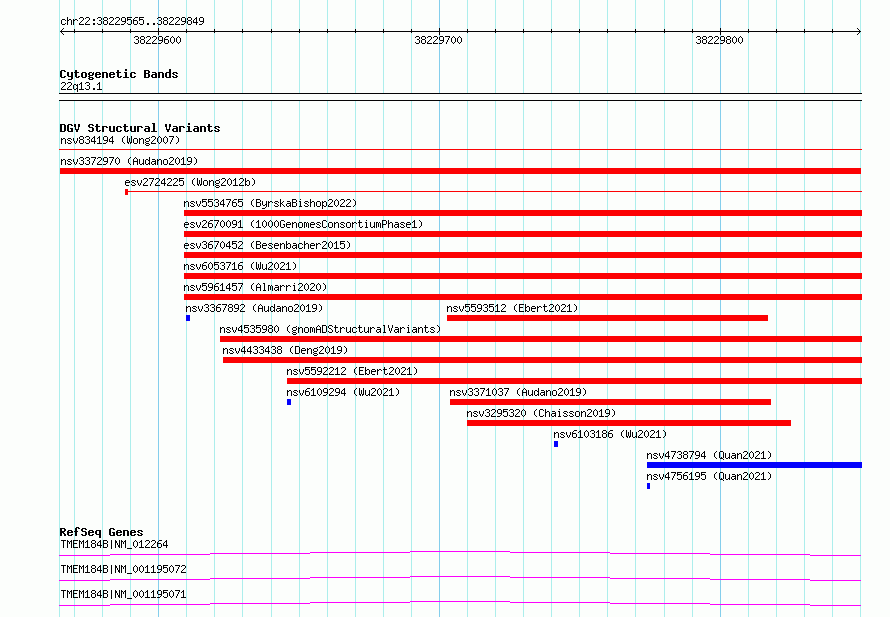Open nsv5961457 (Almarri2020) variant label
This screenshot has height=617, width=890.
click(x=255, y=287)
